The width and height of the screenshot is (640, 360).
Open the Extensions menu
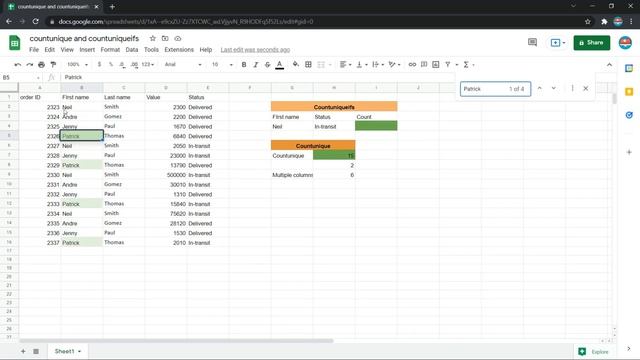coord(179,50)
